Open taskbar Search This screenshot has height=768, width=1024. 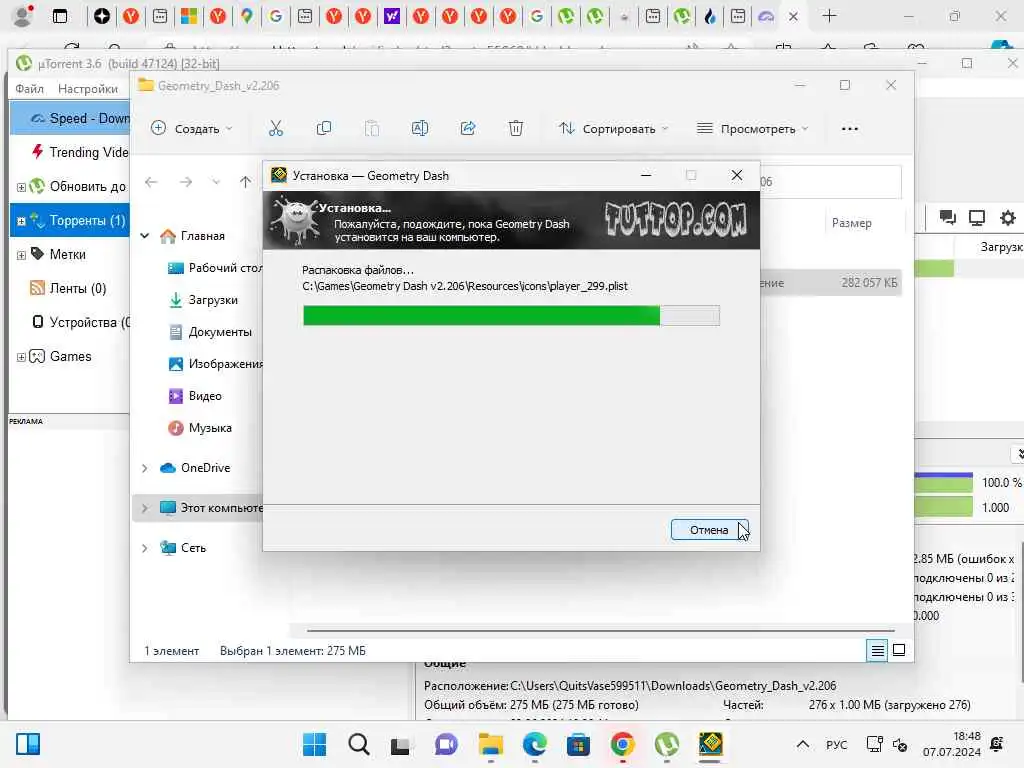coord(359,744)
